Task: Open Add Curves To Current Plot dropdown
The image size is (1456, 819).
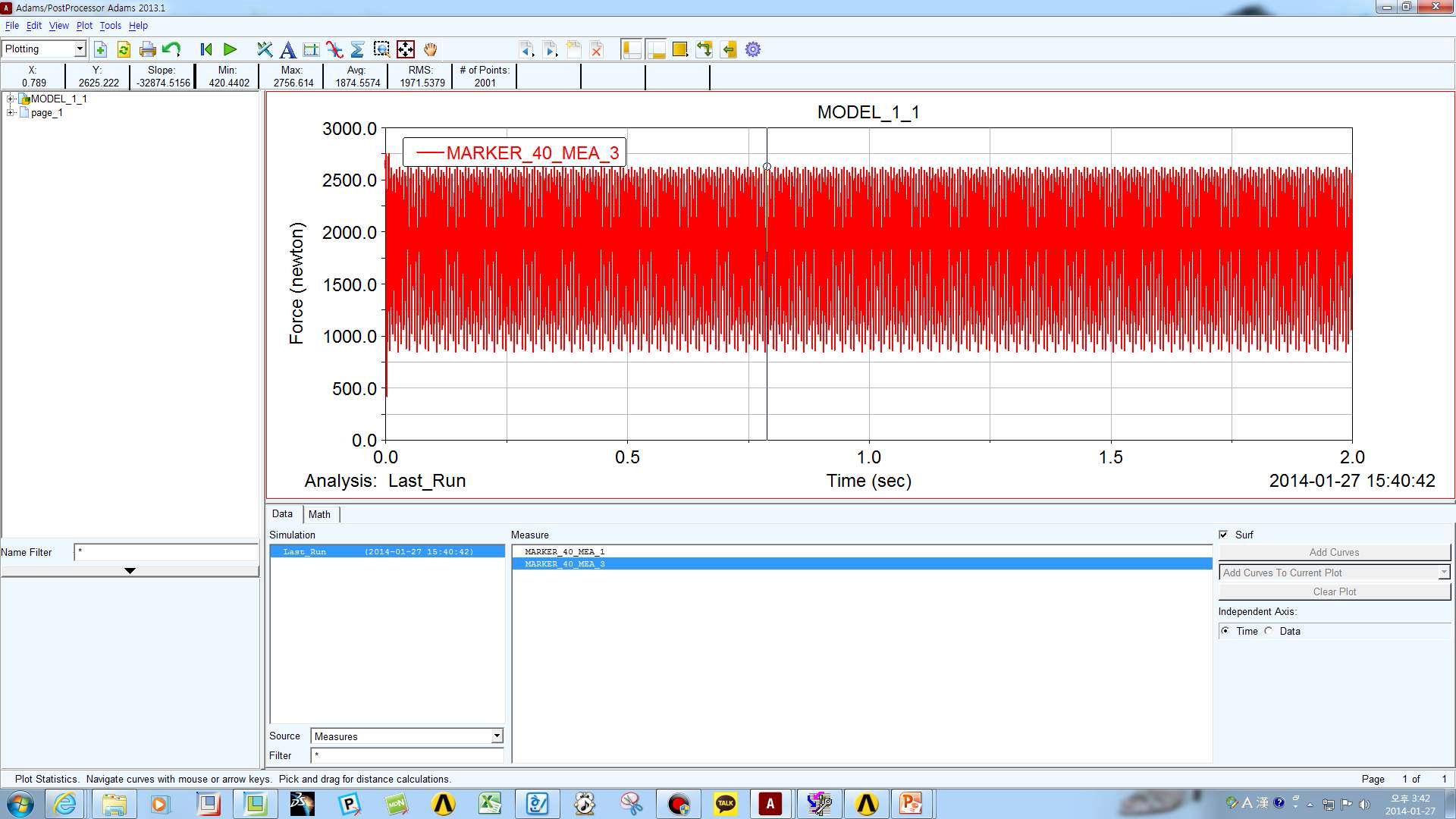Action: click(1334, 573)
